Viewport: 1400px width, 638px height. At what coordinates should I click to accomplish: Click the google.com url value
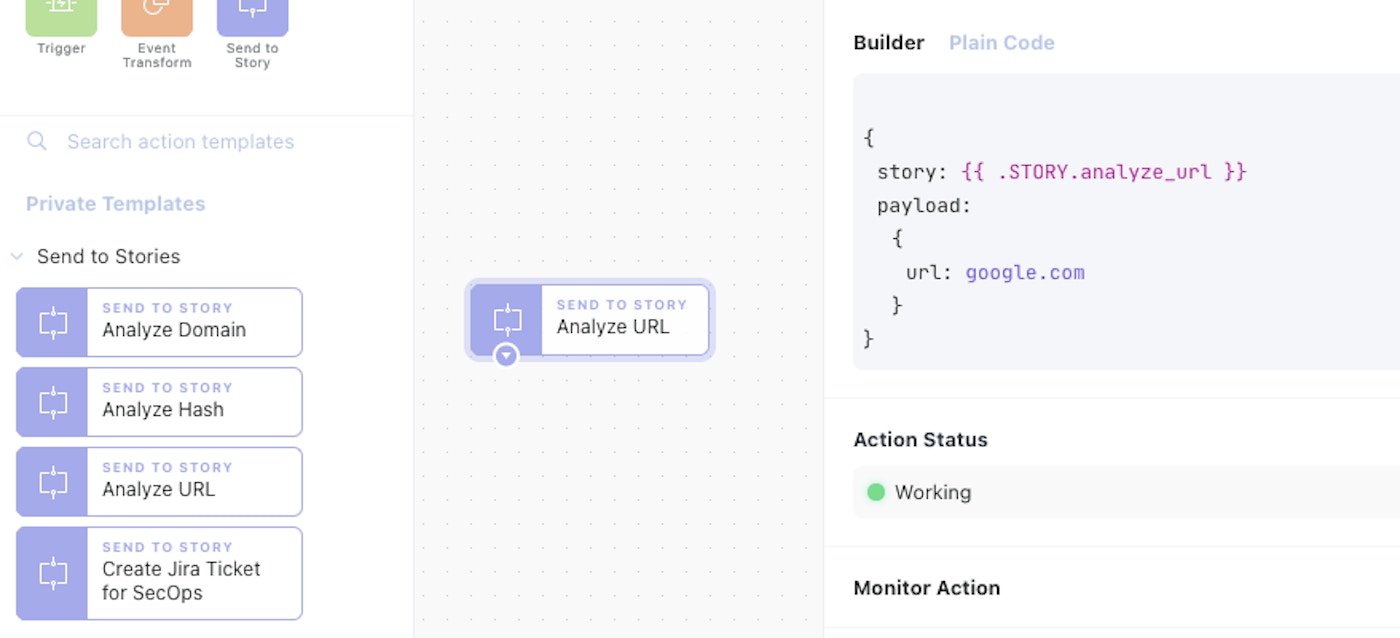click(1024, 273)
